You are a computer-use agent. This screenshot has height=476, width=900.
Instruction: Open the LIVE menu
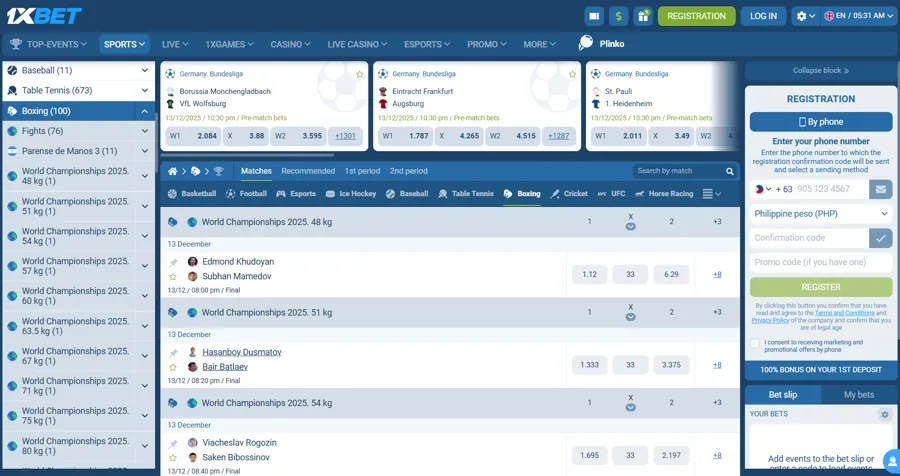tap(175, 44)
